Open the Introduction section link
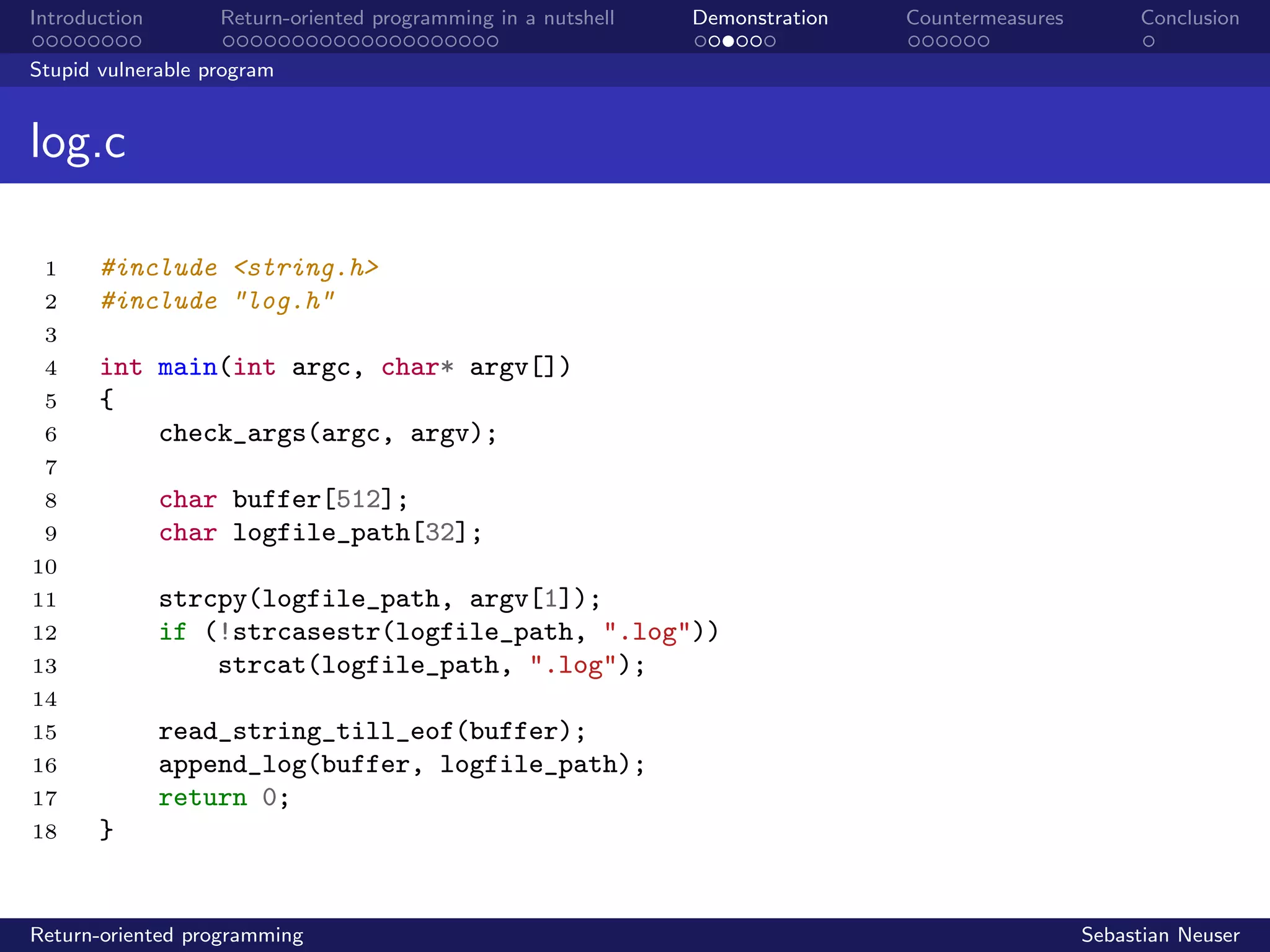1270x952 pixels. [86, 18]
